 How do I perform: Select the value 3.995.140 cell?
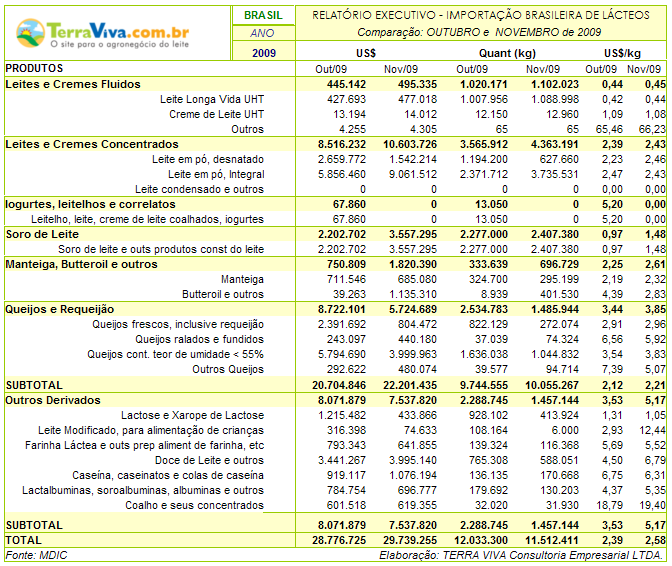pyautogui.click(x=413, y=460)
